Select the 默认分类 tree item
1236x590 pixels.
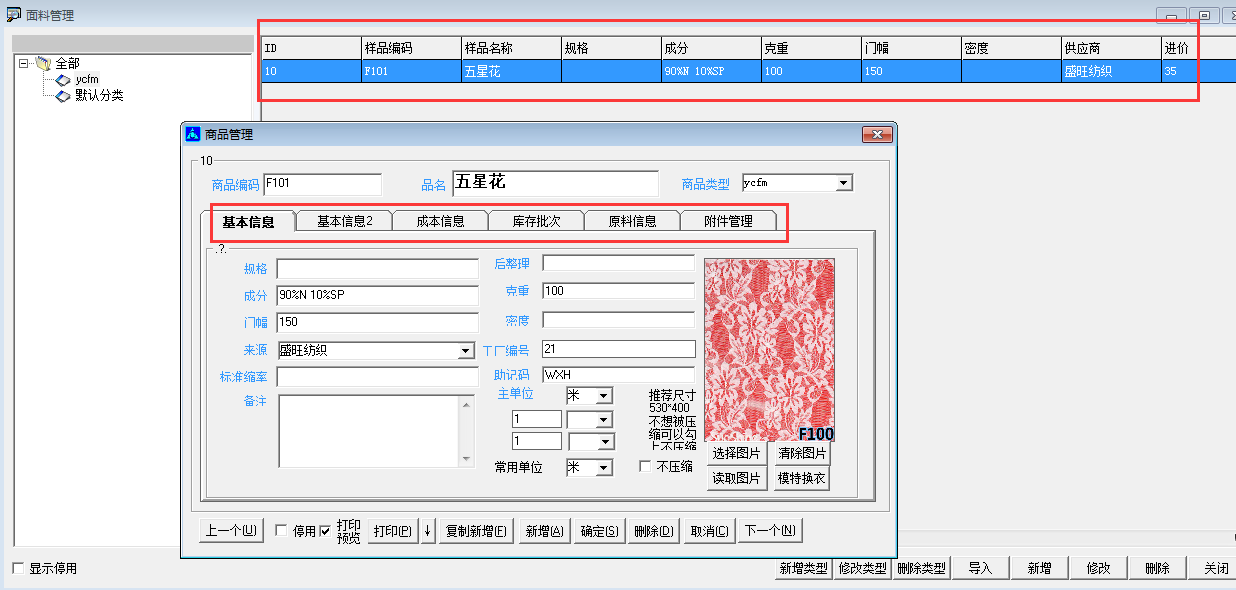(x=99, y=95)
